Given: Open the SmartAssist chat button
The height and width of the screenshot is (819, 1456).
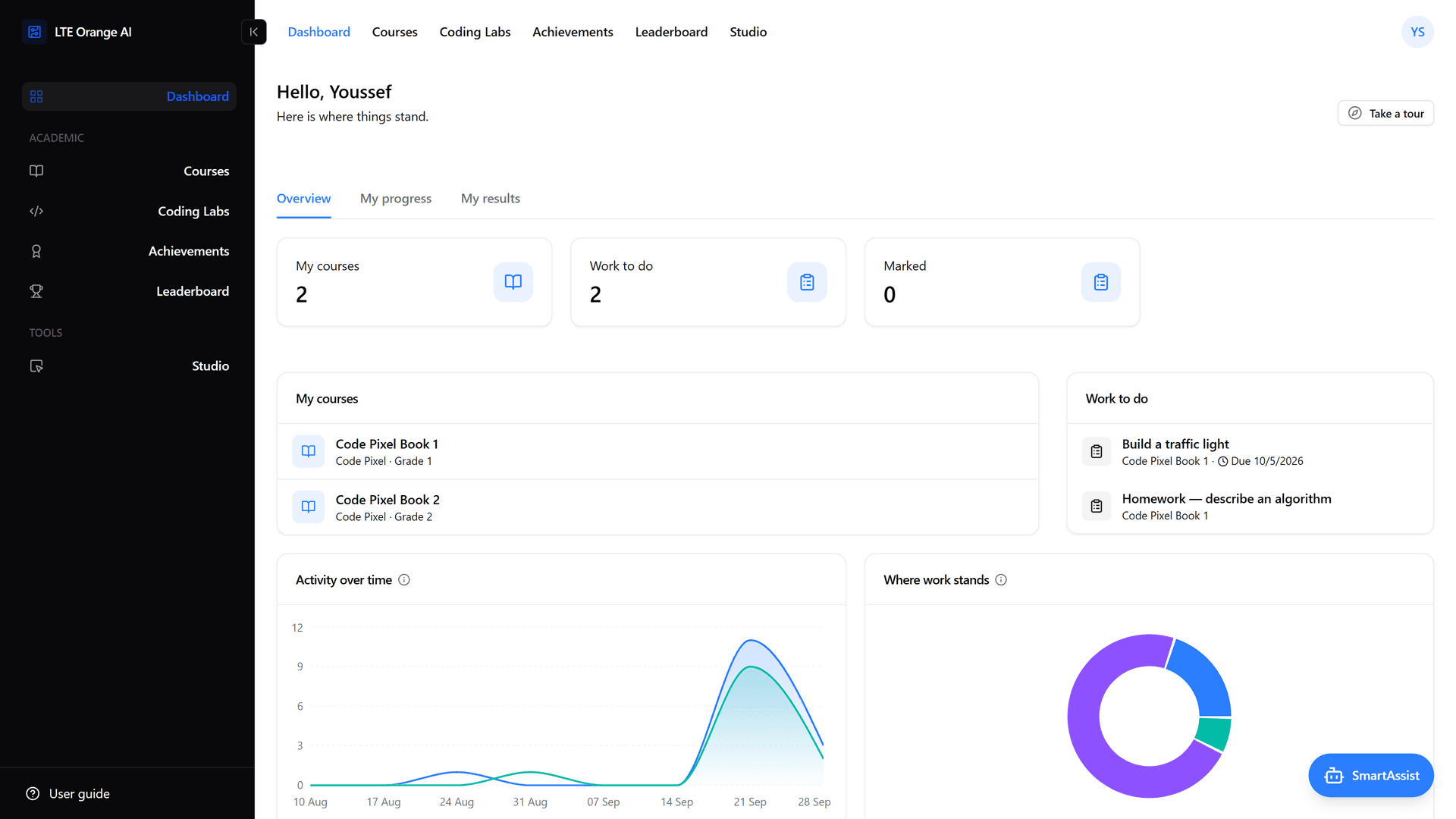Looking at the screenshot, I should pos(1371,775).
